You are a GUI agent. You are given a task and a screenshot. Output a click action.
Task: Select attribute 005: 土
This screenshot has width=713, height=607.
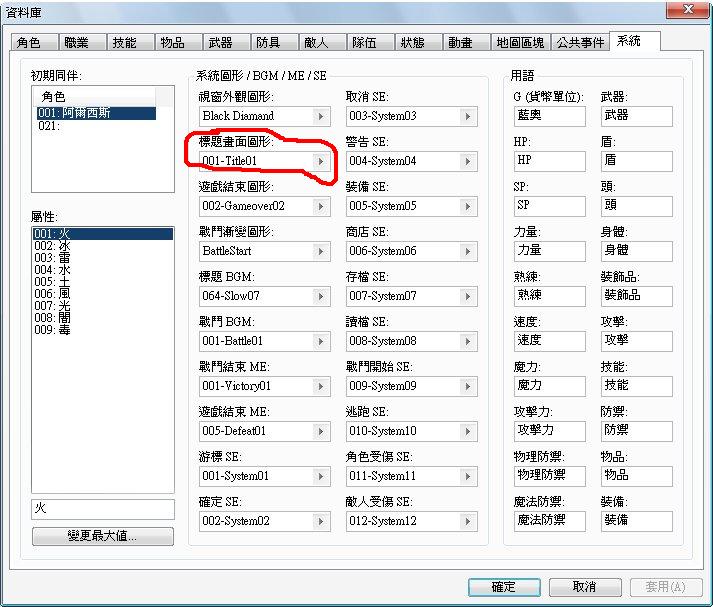103,282
